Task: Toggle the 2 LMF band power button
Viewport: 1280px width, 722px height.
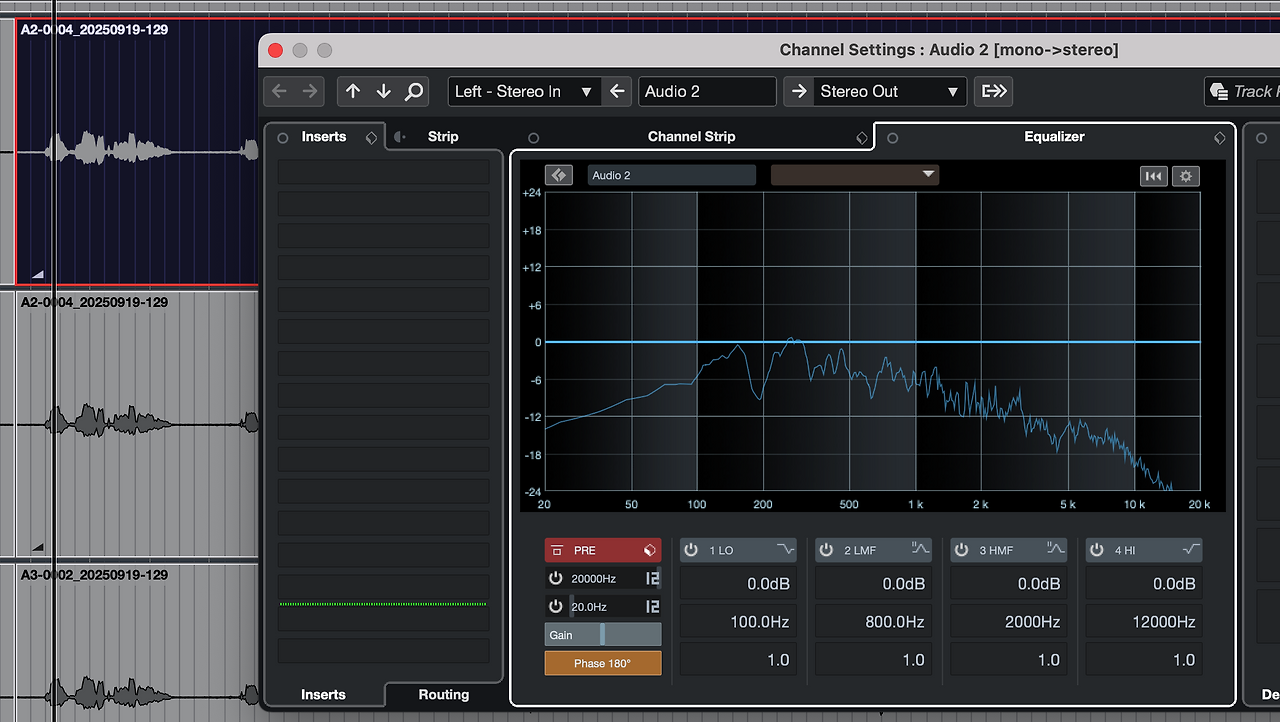Action: pyautogui.click(x=825, y=550)
